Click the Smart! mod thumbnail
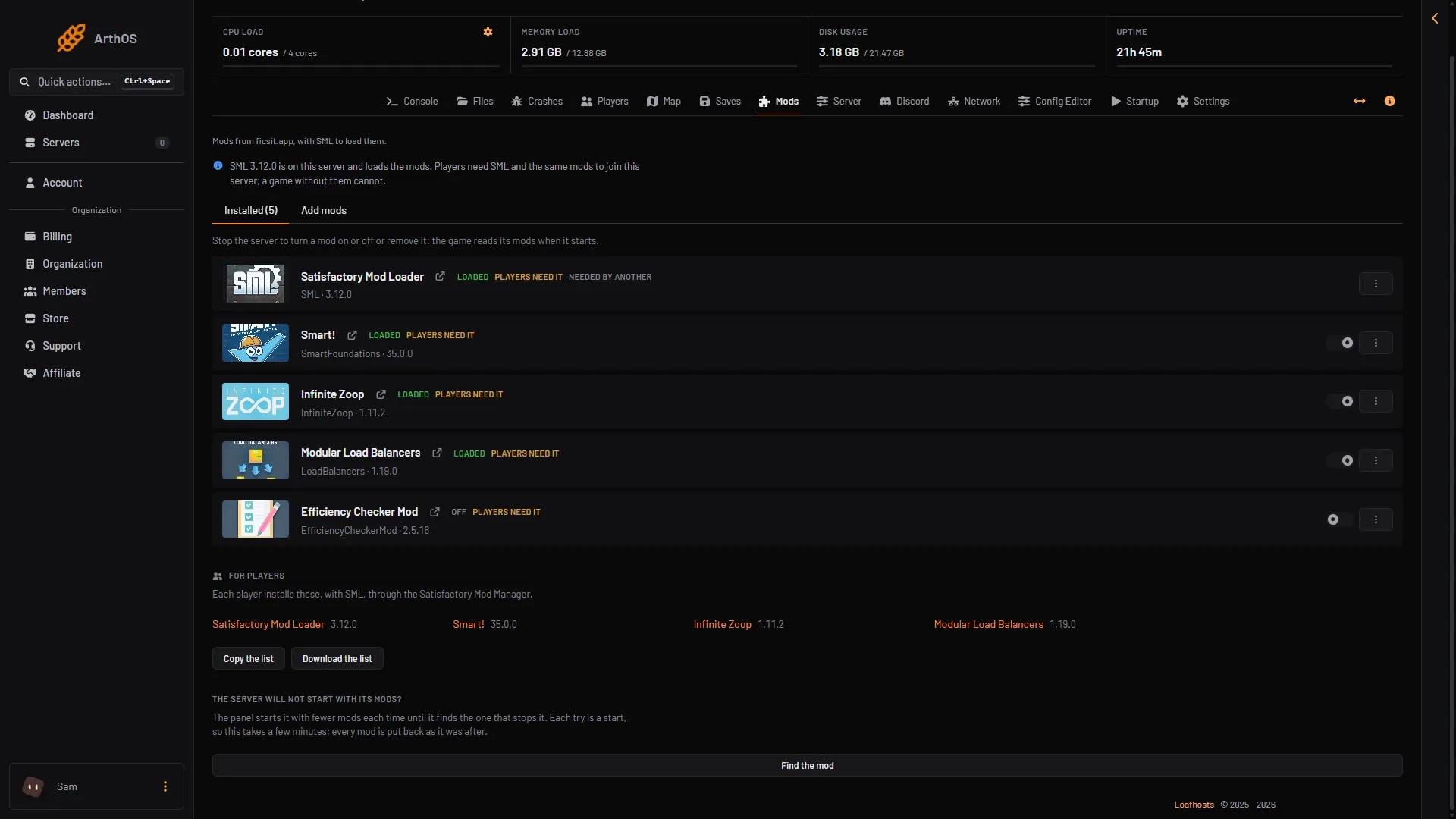The height and width of the screenshot is (819, 1456). pos(256,343)
